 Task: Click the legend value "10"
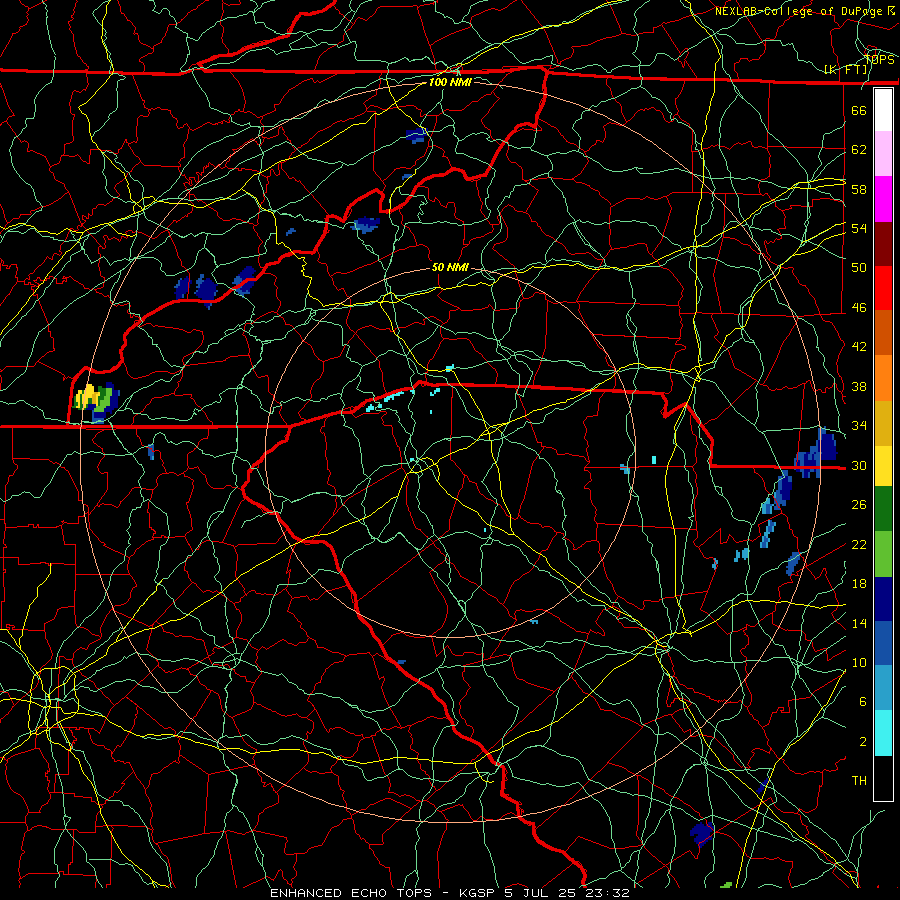point(859,662)
